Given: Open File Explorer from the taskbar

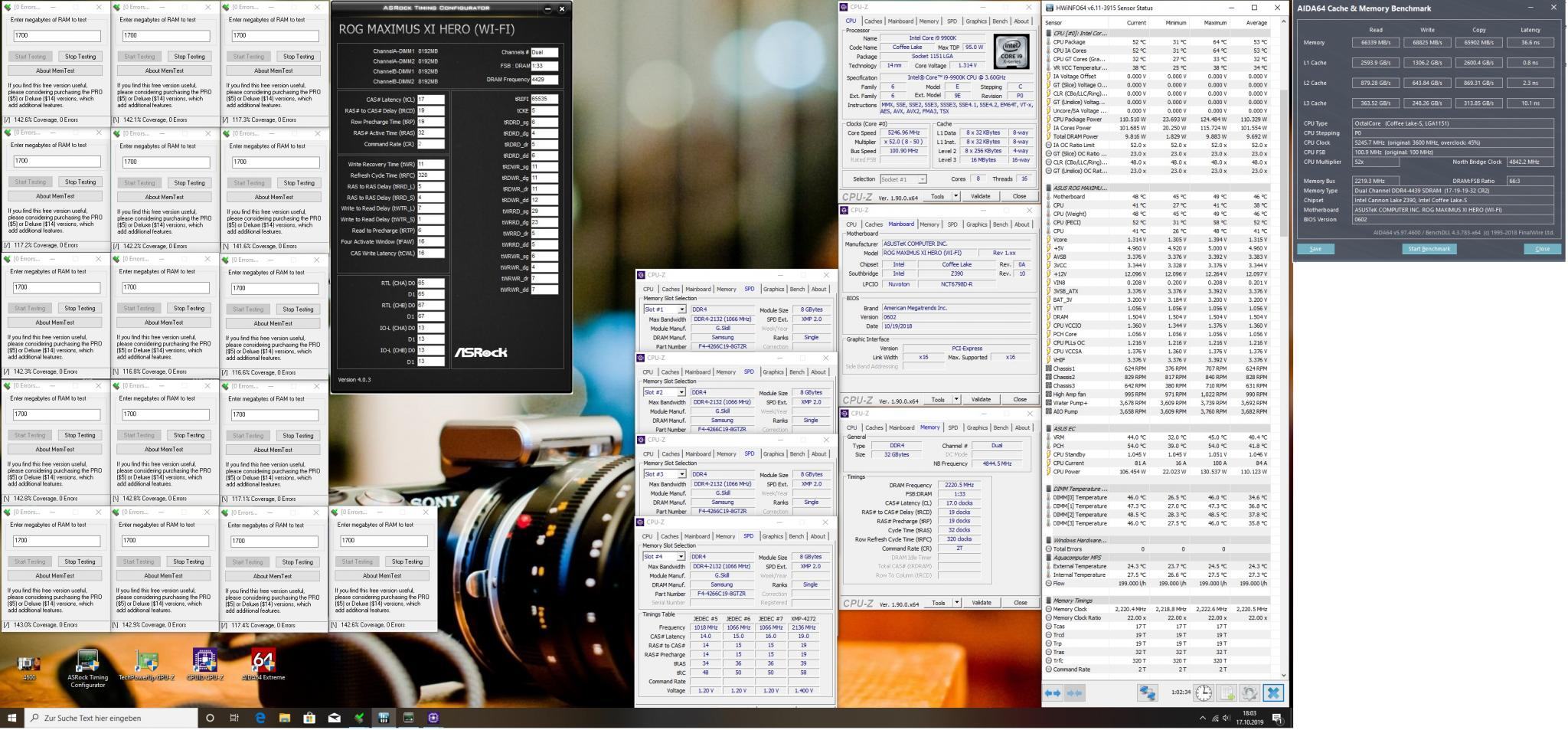Looking at the screenshot, I should point(285,718).
